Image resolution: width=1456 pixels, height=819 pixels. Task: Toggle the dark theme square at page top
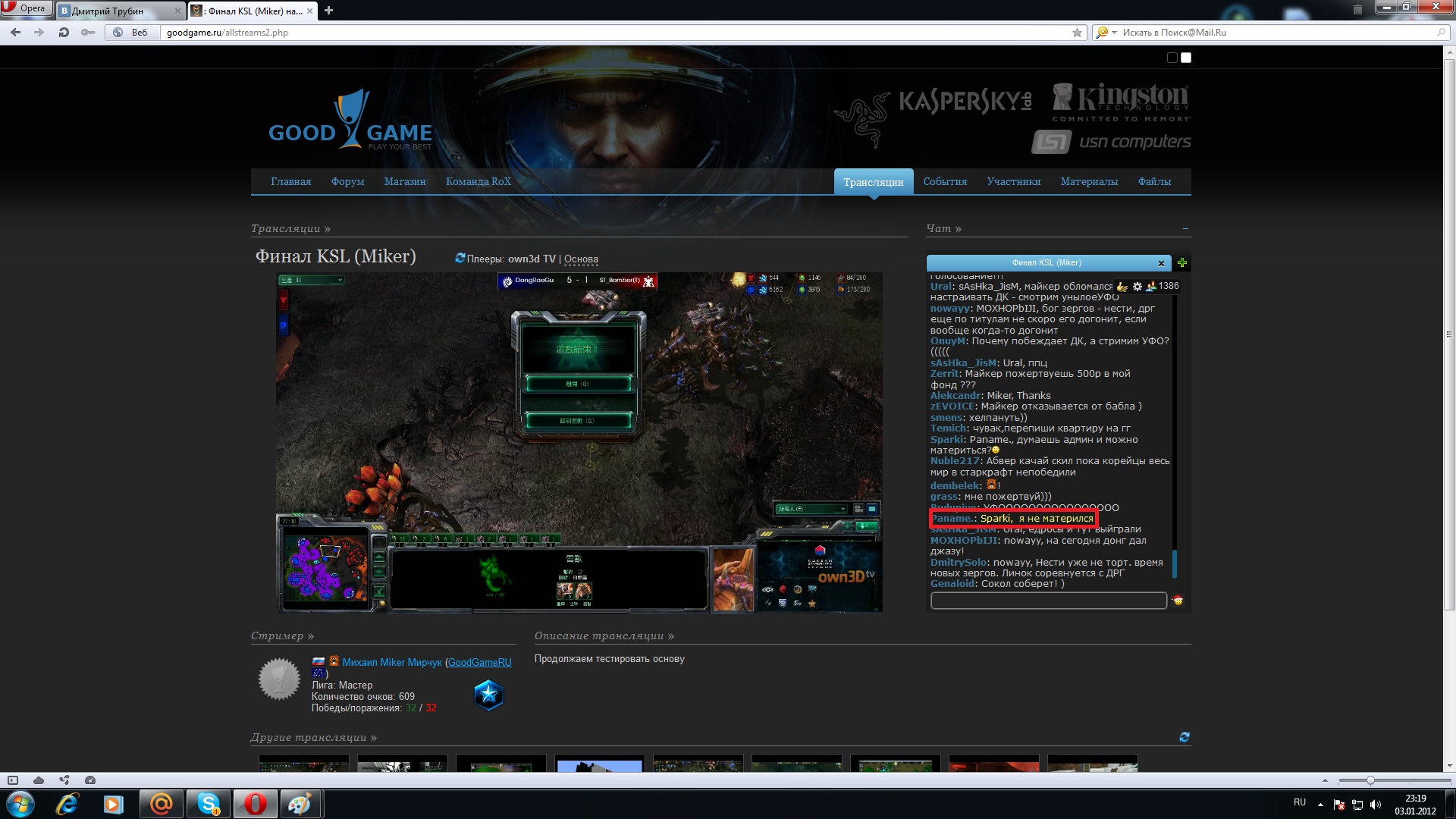[1172, 58]
